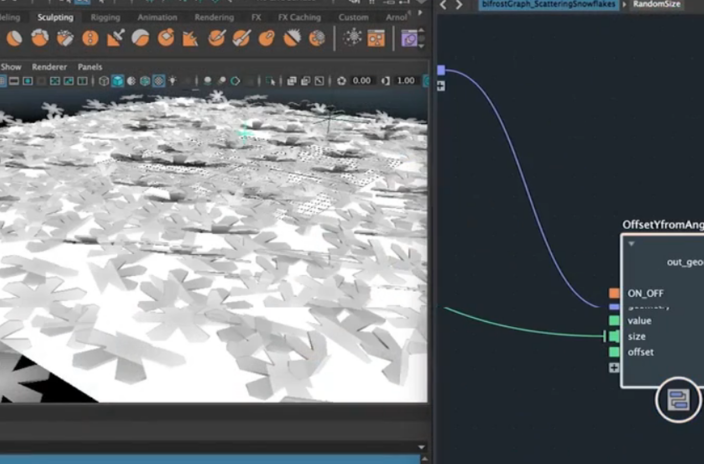
Task: Select the last sculpting brush on the shelf
Action: [316, 38]
